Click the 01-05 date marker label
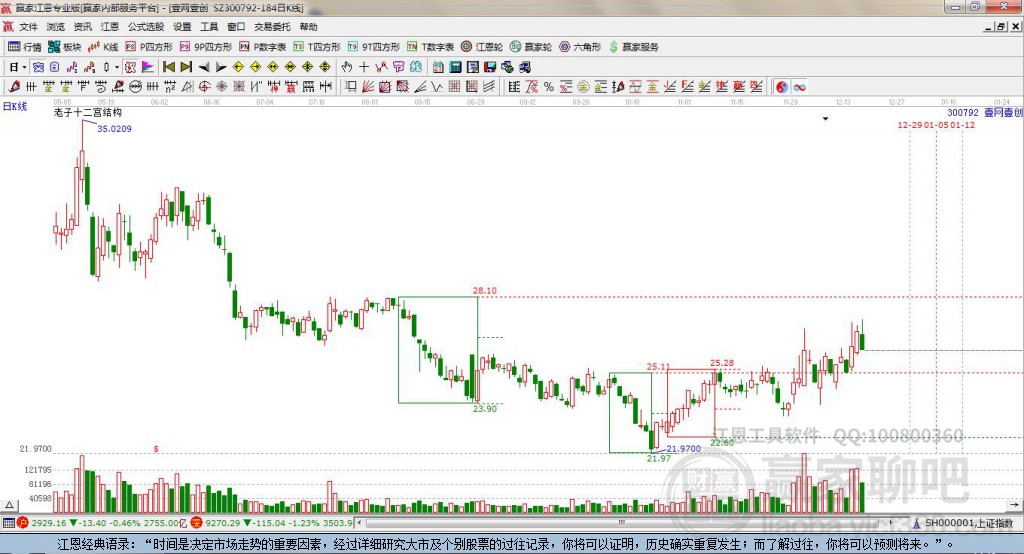The height and width of the screenshot is (554, 1024). tap(936, 125)
